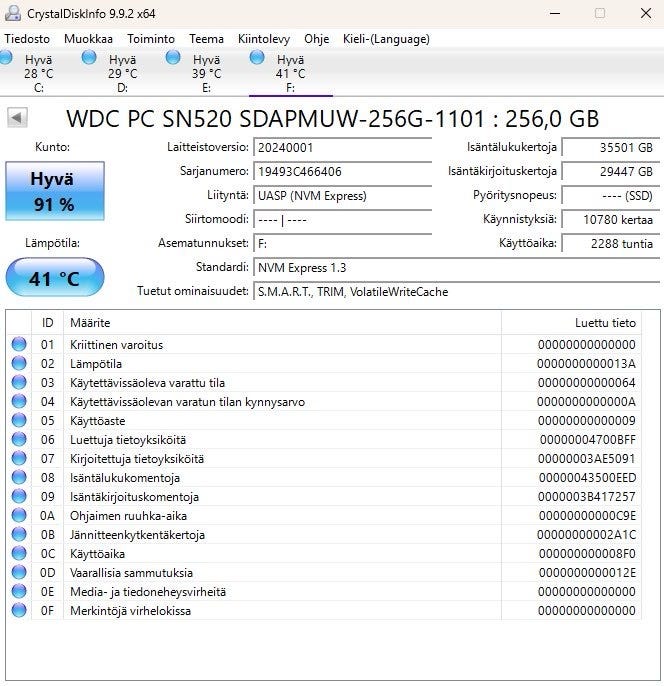The image size is (664, 686).
Task: Click status orb for Jännitteenkytkentäkertoja
Action: click(x=19, y=535)
